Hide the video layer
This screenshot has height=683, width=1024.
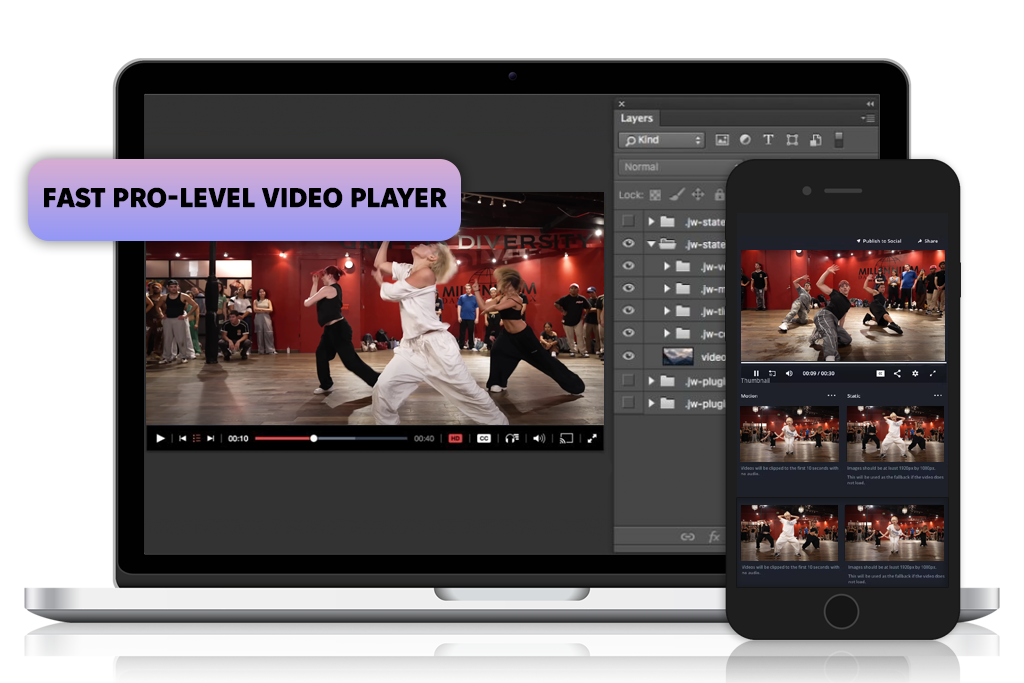coord(628,356)
